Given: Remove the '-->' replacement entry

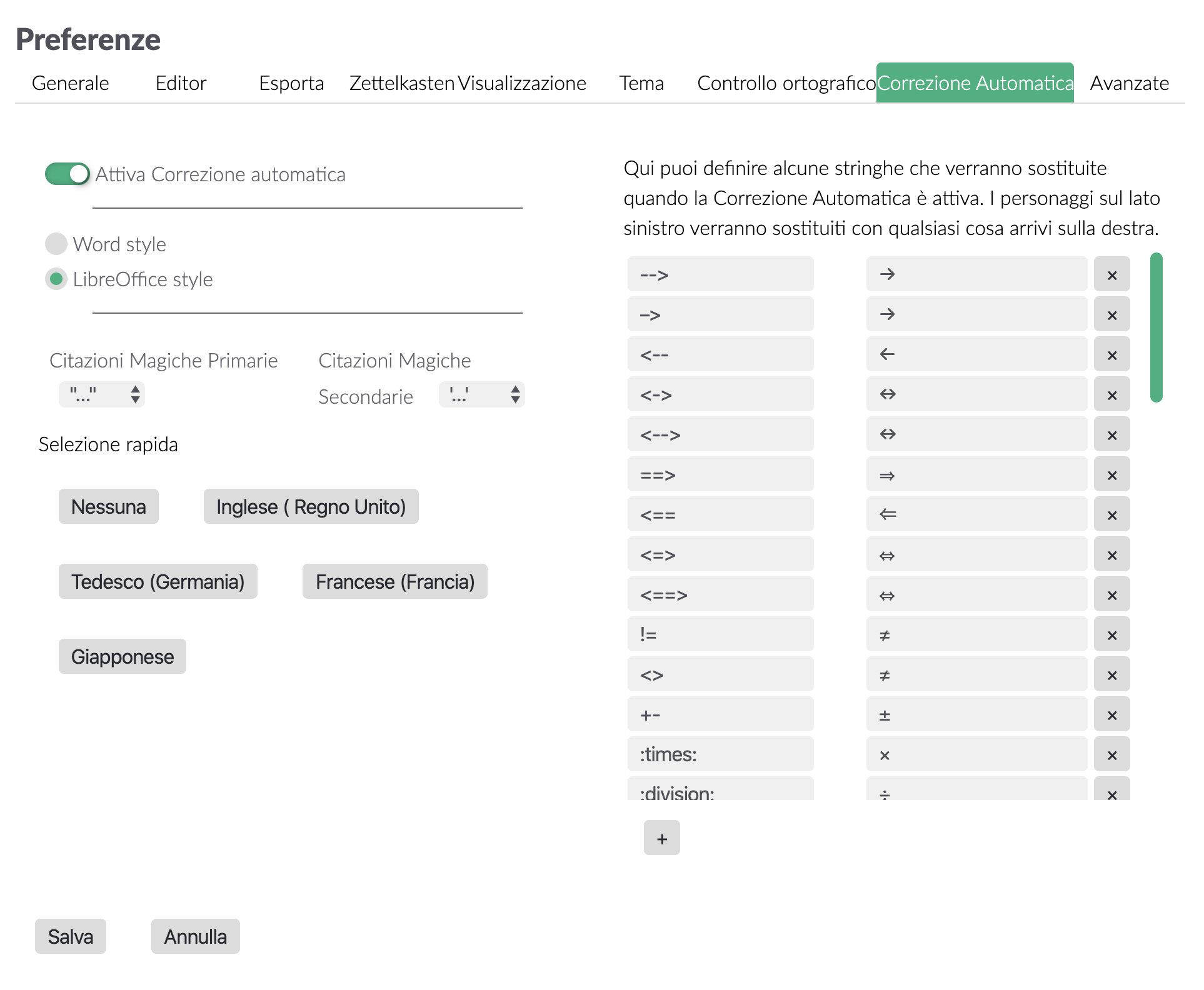Looking at the screenshot, I should pyautogui.click(x=1111, y=274).
